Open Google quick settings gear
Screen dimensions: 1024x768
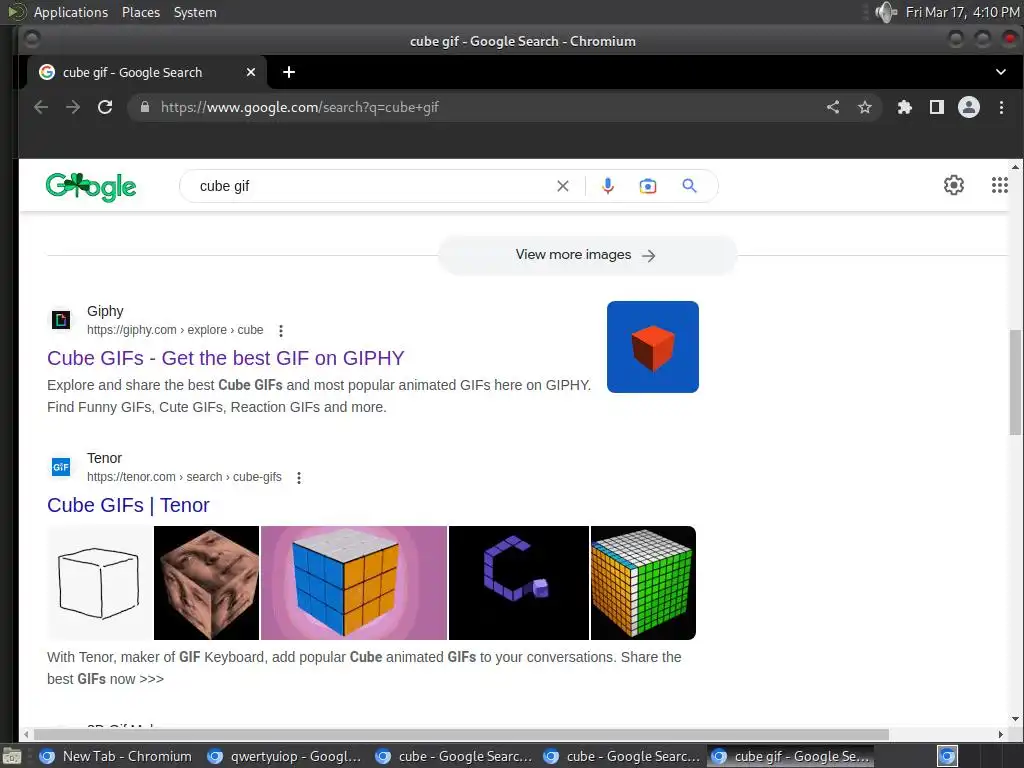(x=953, y=185)
